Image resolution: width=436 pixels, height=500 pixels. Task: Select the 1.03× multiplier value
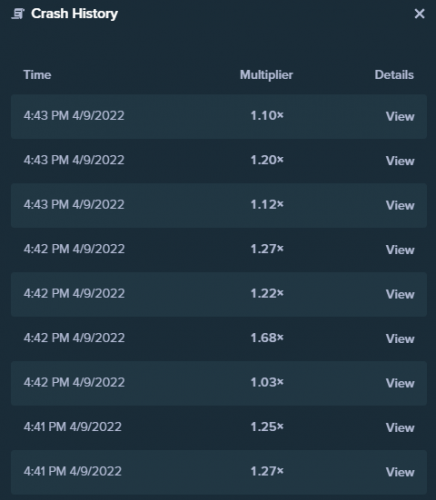tap(267, 382)
